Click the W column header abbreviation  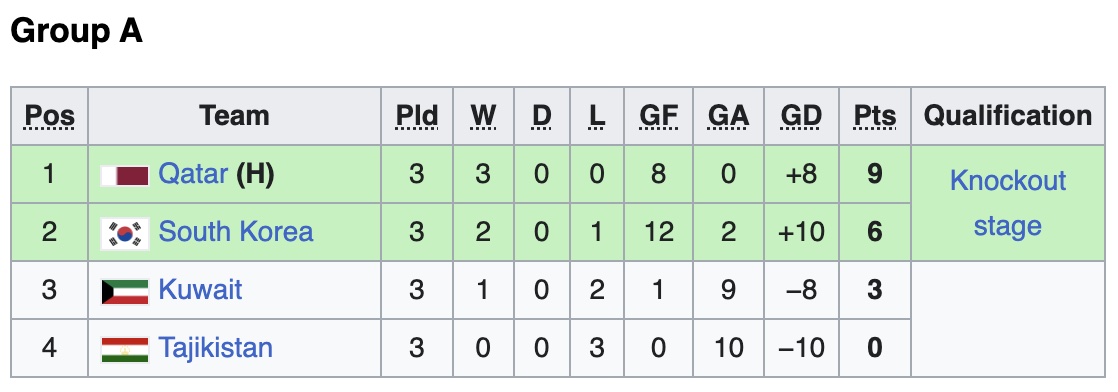point(483,115)
